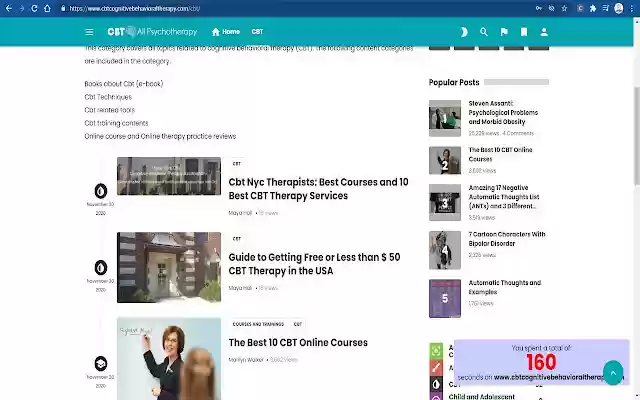
Task: Open the Cbt Techniques category link
Action: click(108, 97)
